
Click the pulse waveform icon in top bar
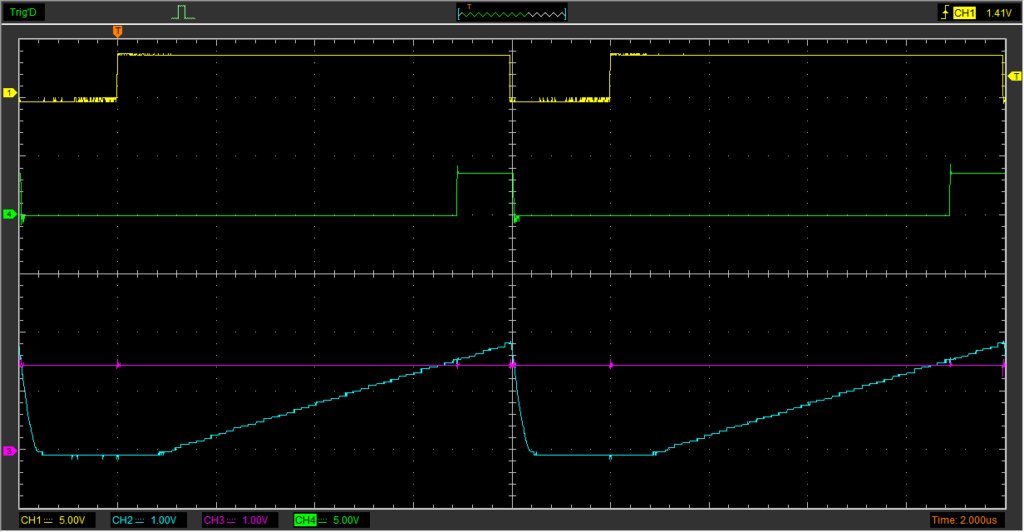181,13
